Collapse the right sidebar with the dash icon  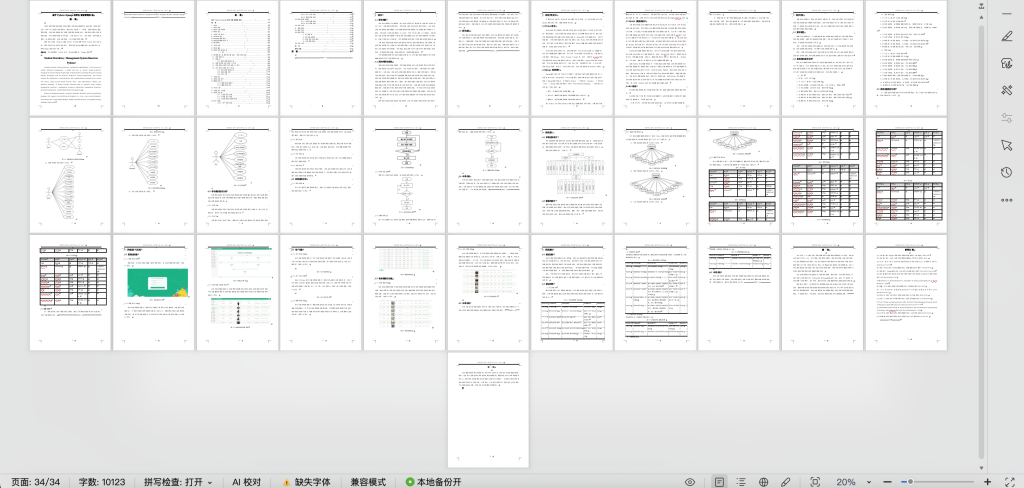point(1006,13)
